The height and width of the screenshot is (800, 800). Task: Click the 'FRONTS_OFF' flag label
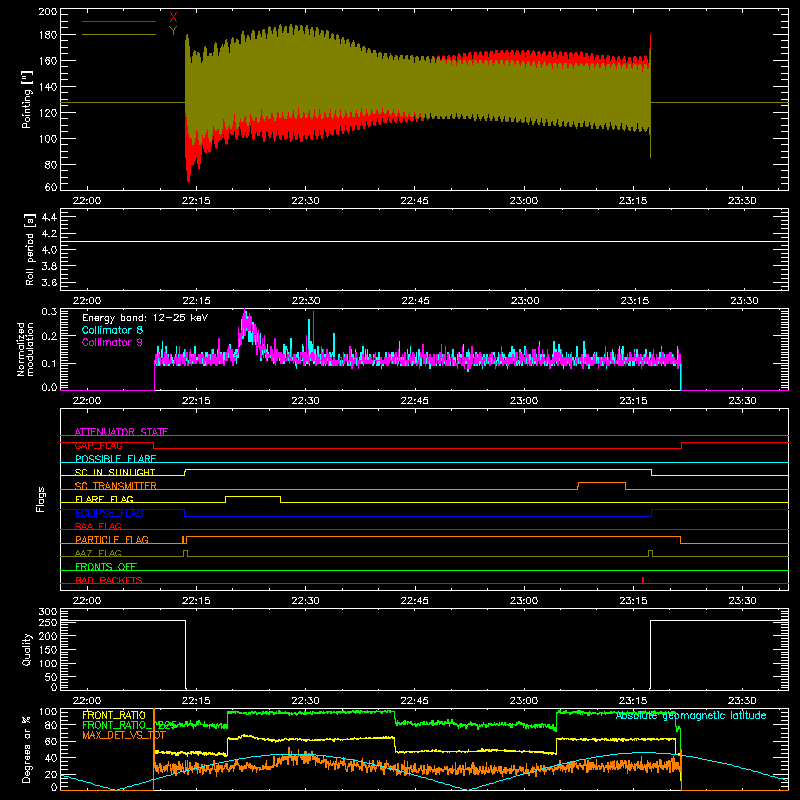[x=106, y=567]
